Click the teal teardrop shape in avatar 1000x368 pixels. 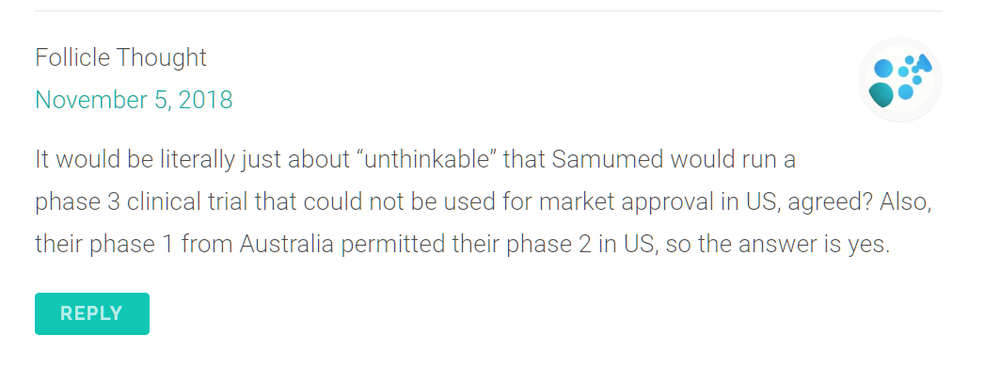tap(881, 94)
